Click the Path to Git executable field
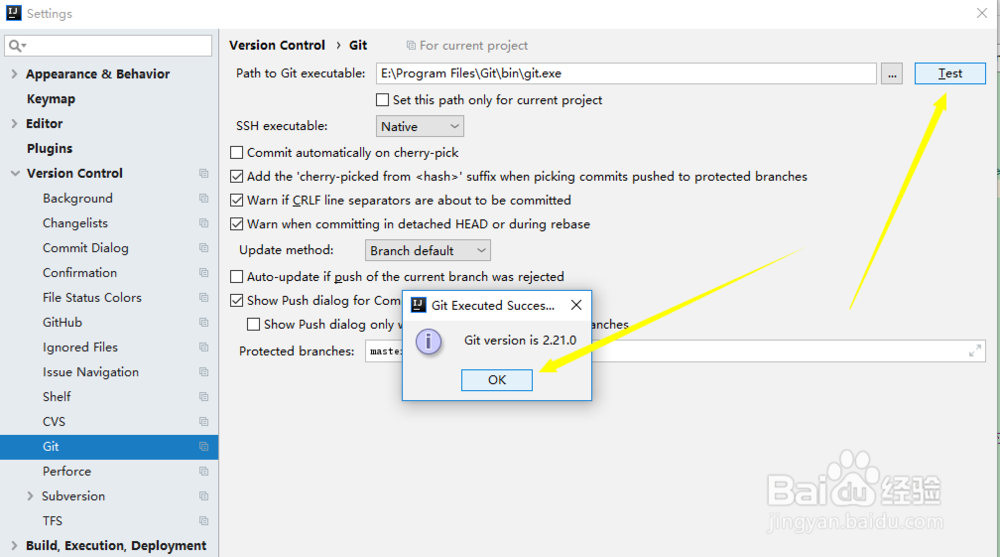The image size is (1000, 557). click(626, 73)
